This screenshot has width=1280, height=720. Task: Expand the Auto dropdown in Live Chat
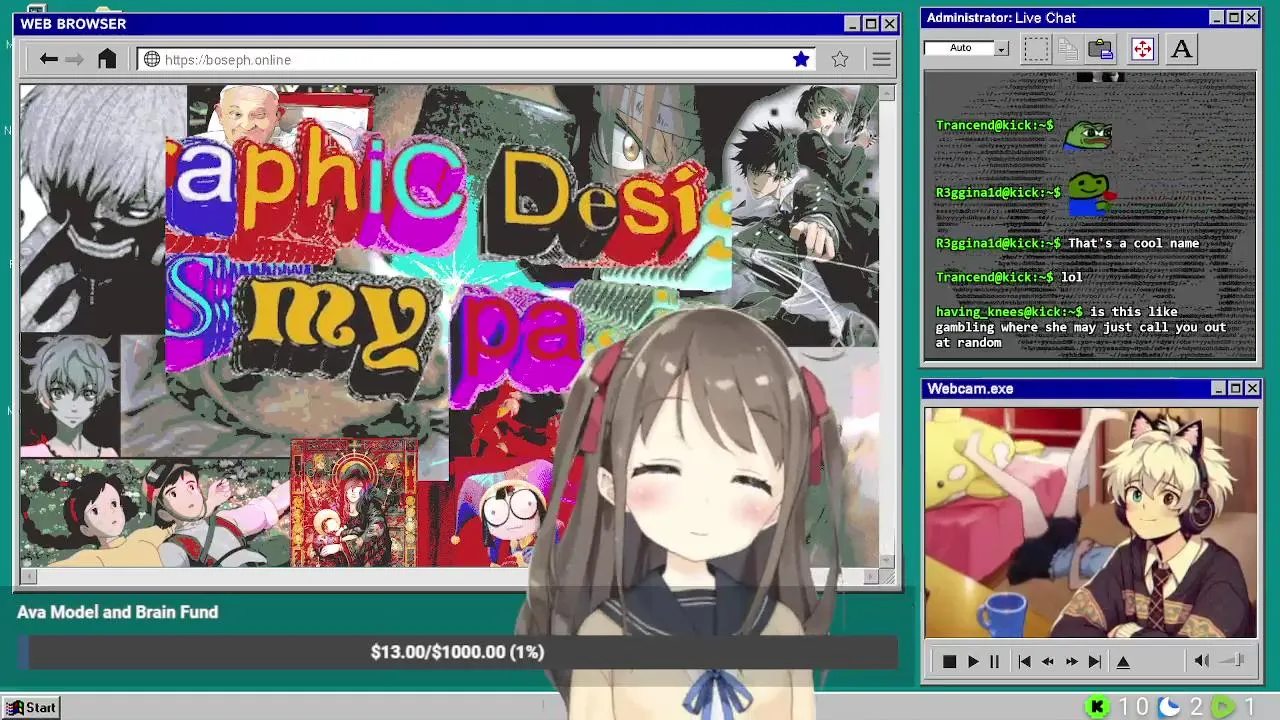[1001, 48]
